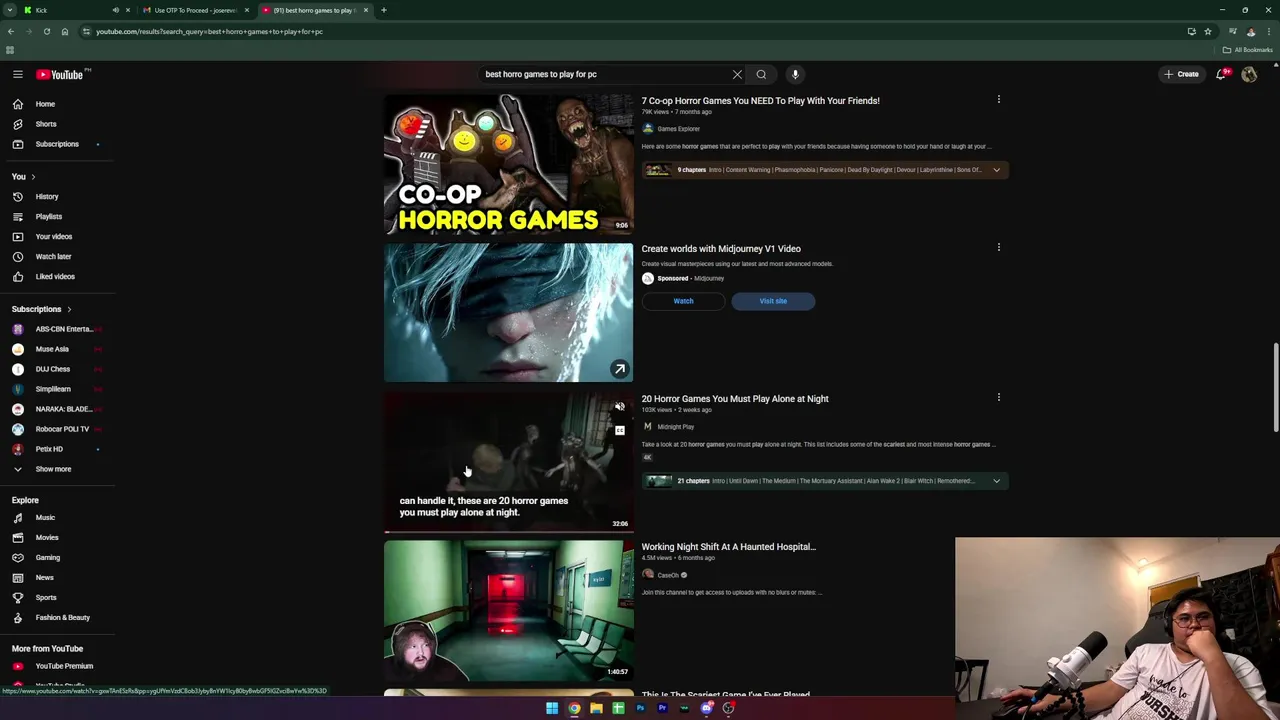Open Home in the sidebar

pos(45,104)
